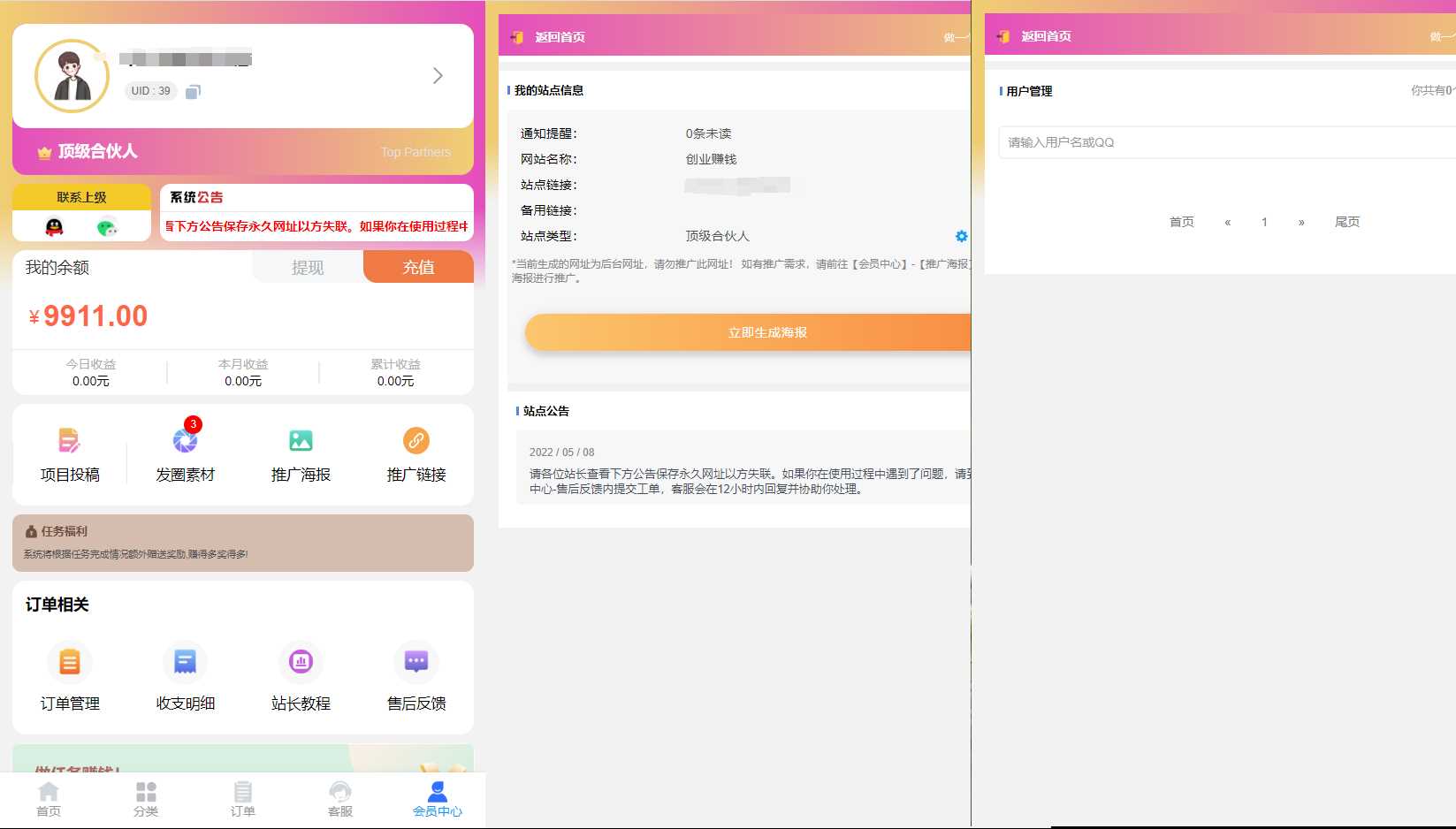Image resolution: width=1456 pixels, height=829 pixels.
Task: Open 项目投稿 (project submission)
Action: [70, 453]
